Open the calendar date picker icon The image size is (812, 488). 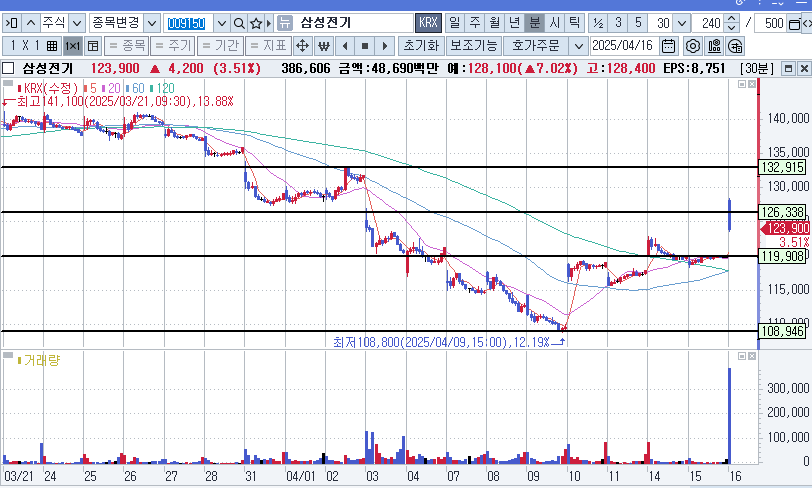(x=669, y=46)
